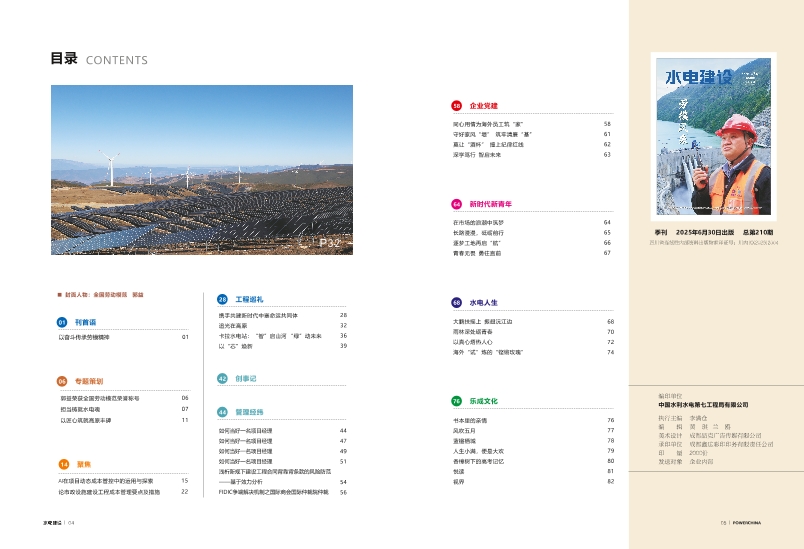Click the 目录 CONTENTS page title
This screenshot has height=549, width=804.
coord(99,59)
